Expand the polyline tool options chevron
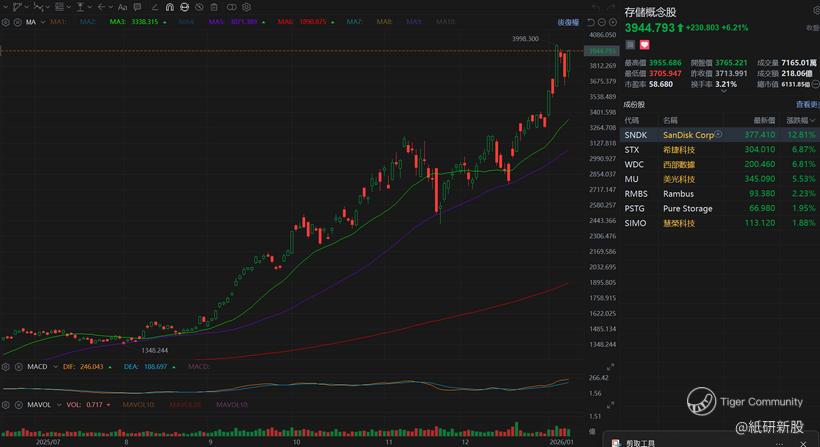 48,7
